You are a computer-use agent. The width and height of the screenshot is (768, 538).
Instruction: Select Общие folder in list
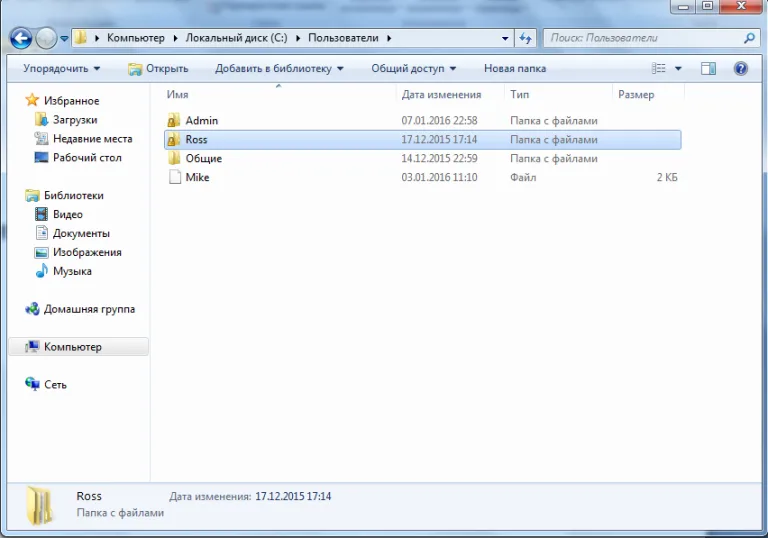coord(422,158)
